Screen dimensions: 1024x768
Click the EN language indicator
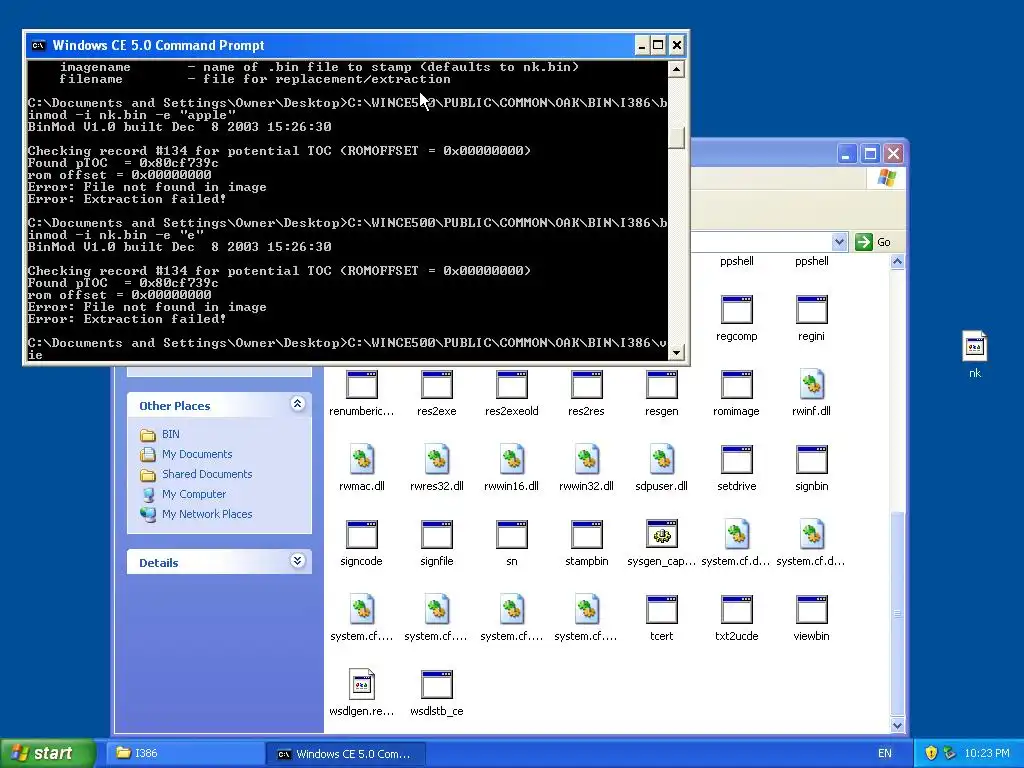[885, 754]
